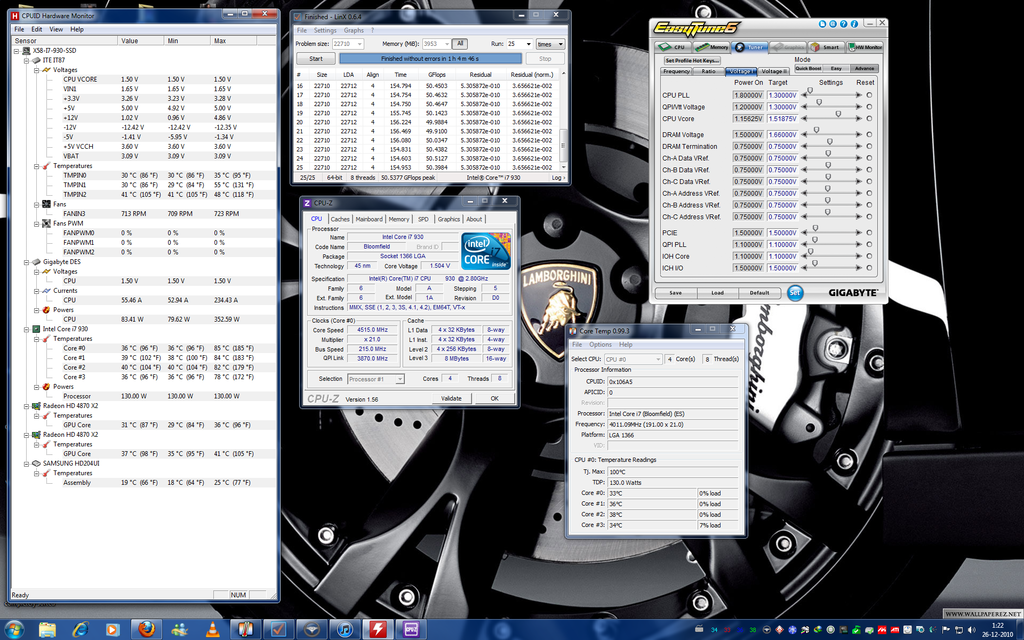The height and width of the screenshot is (640, 1024).
Task: Launch VLC from the taskbar
Action: (x=211, y=630)
